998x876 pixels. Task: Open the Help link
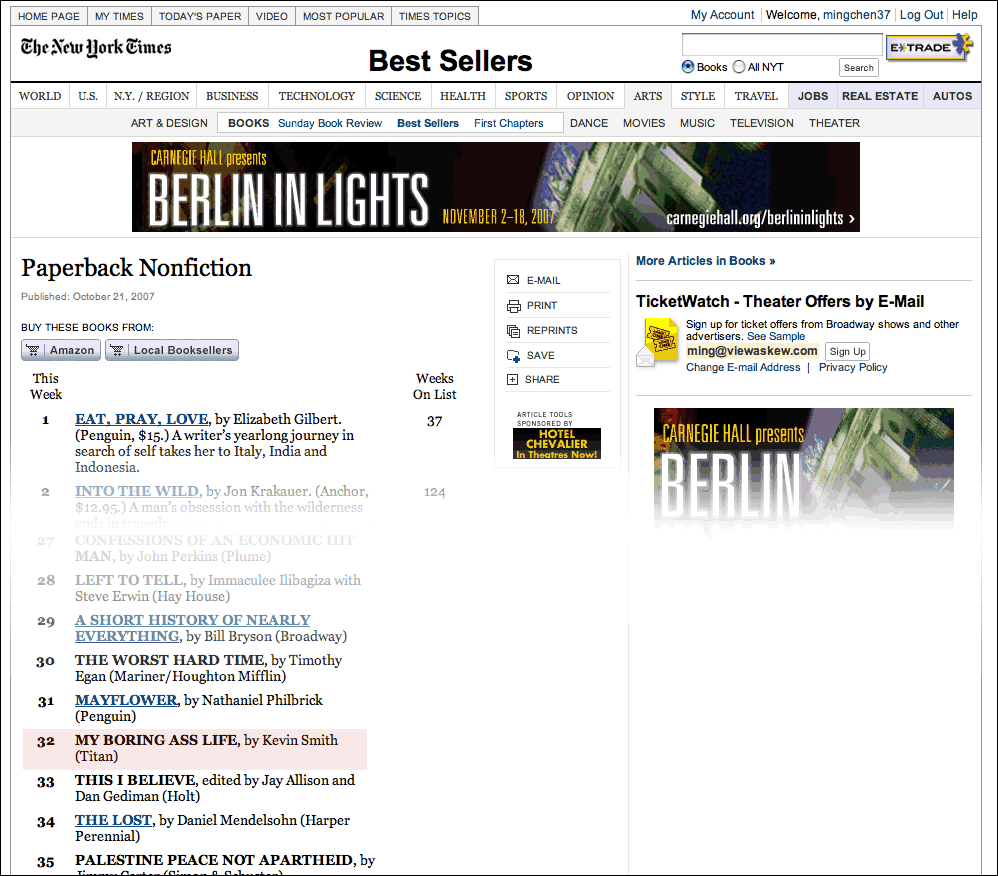965,15
